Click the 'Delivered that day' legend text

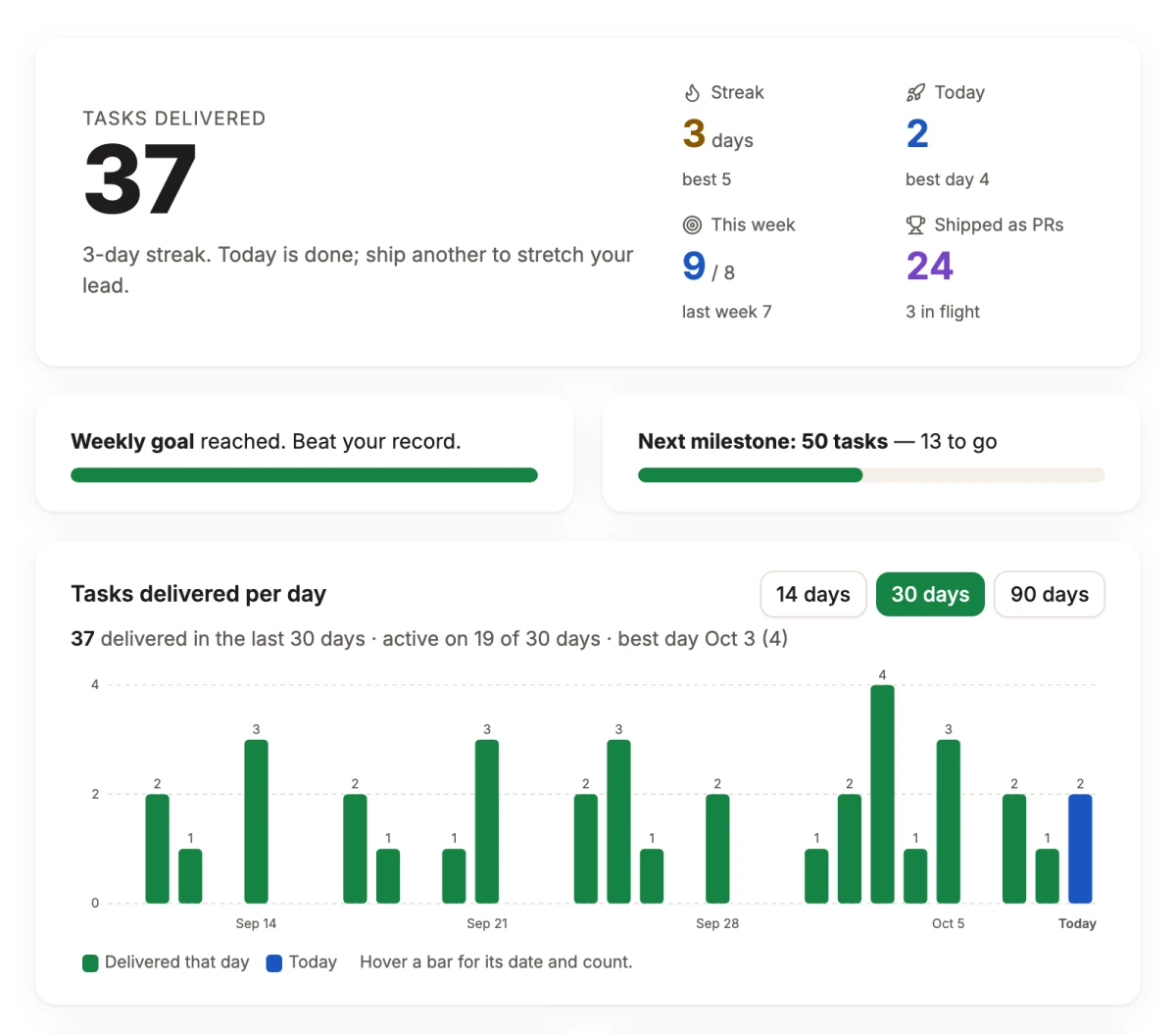177,962
